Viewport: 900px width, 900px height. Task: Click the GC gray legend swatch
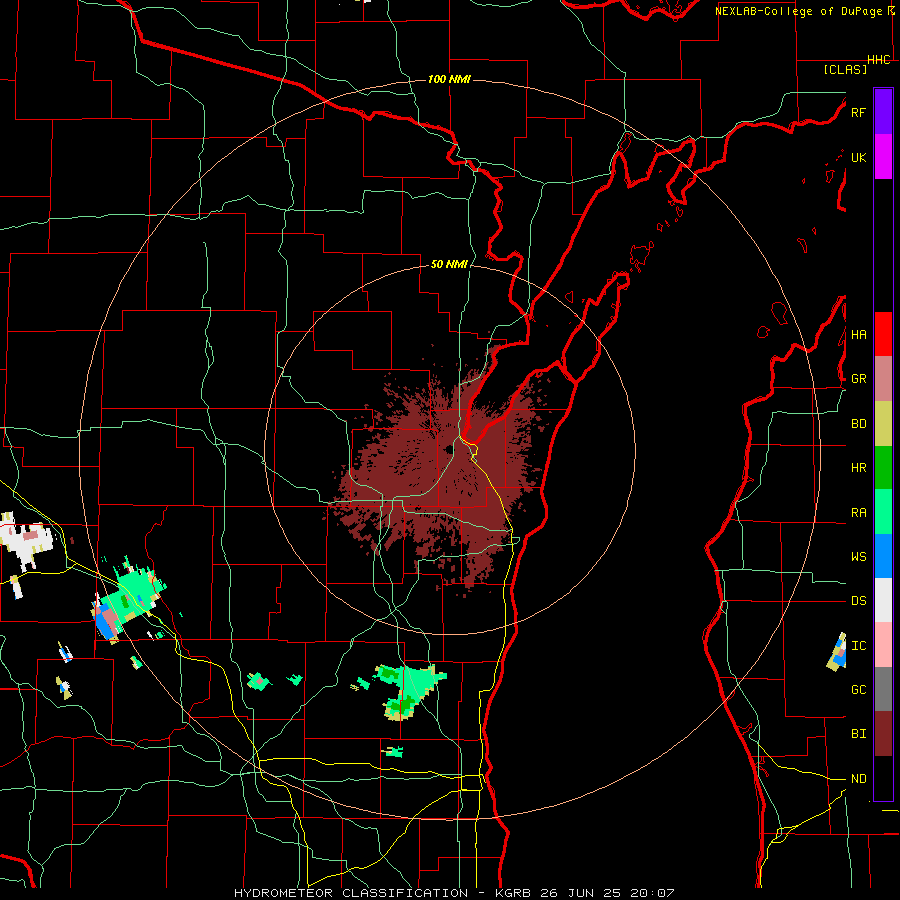pyautogui.click(x=883, y=689)
